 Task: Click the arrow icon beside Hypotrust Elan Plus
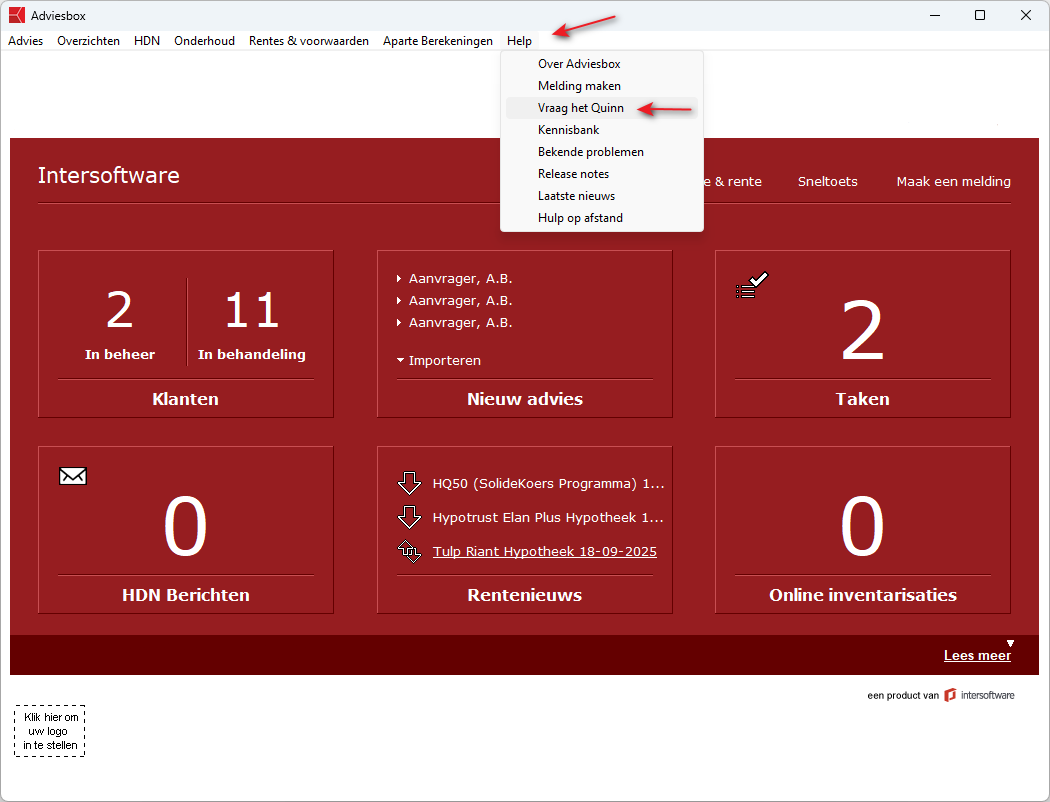(409, 518)
